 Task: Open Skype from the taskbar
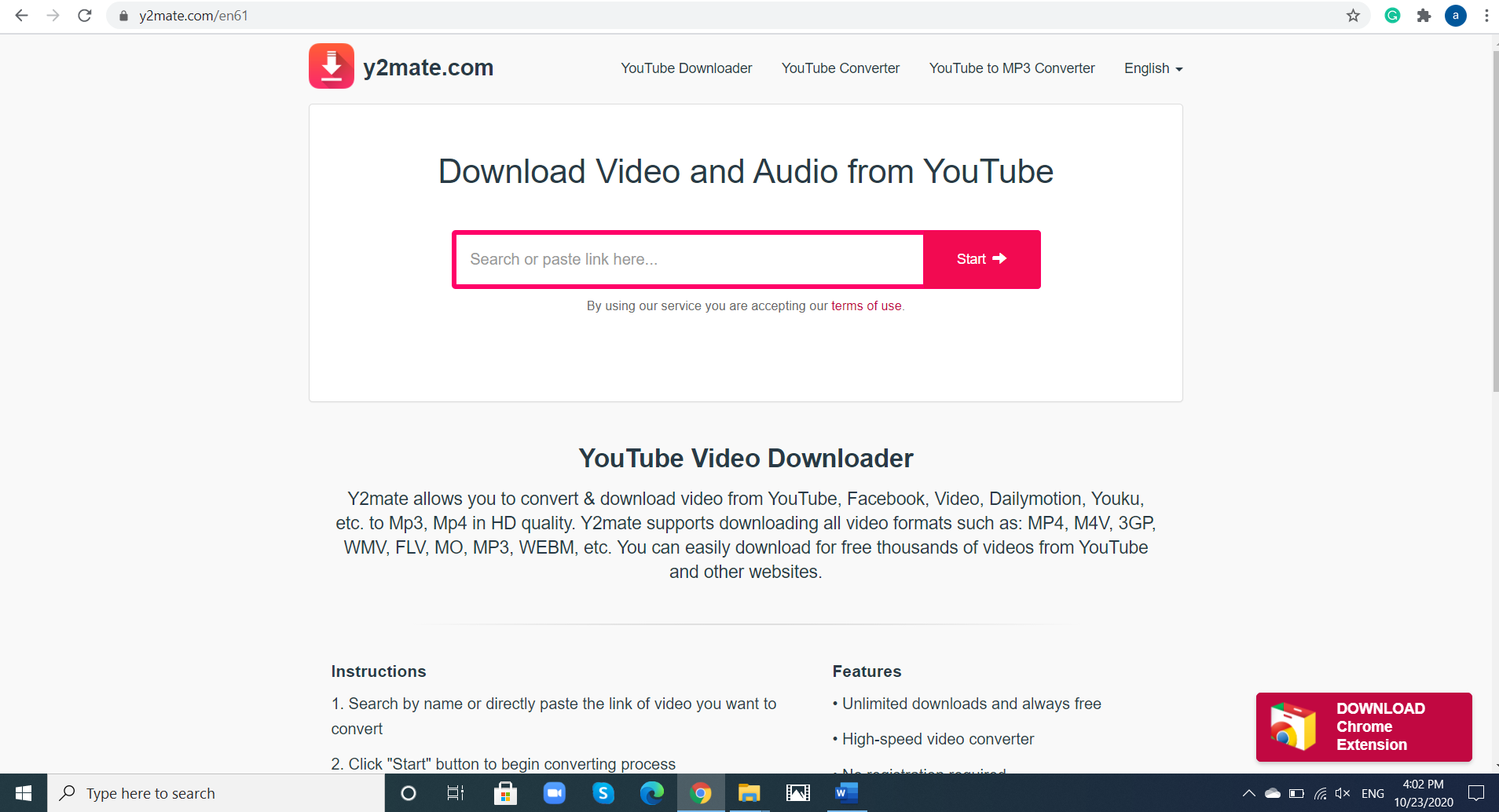603,793
